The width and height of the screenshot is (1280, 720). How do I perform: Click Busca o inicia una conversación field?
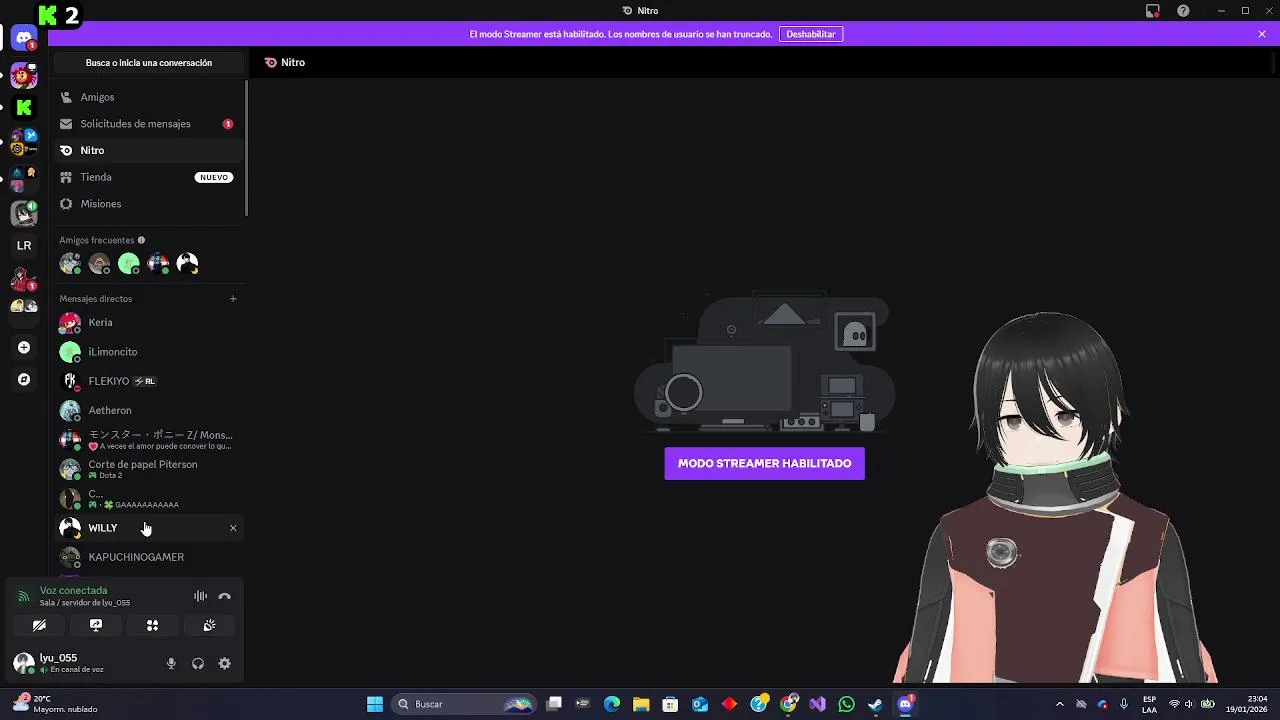click(149, 63)
